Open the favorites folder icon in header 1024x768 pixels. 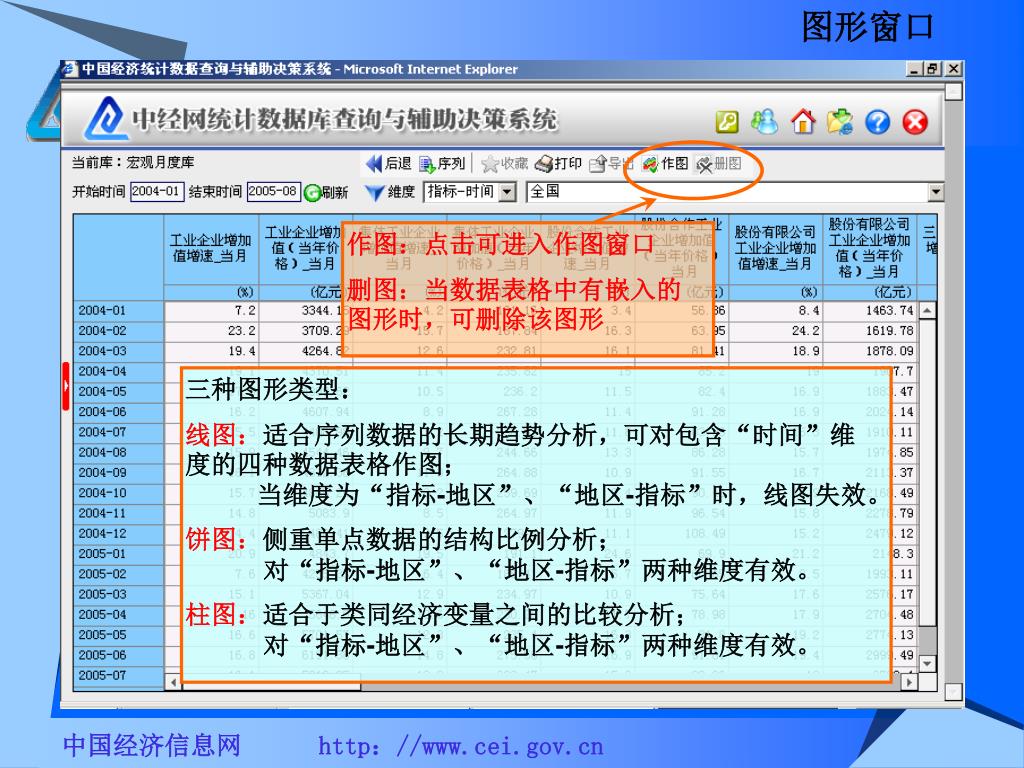point(840,121)
